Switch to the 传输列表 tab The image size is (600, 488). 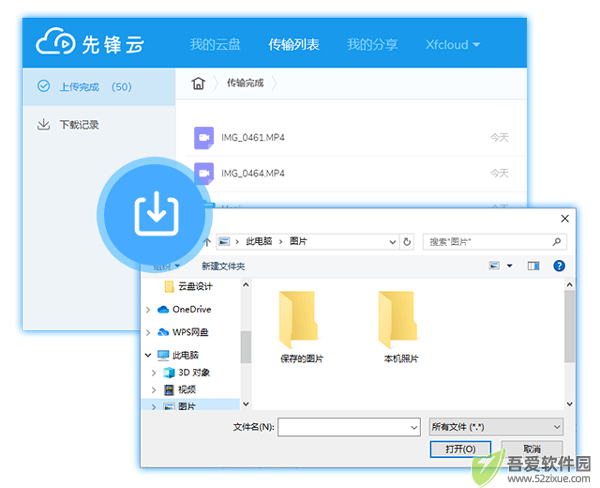pos(293,44)
